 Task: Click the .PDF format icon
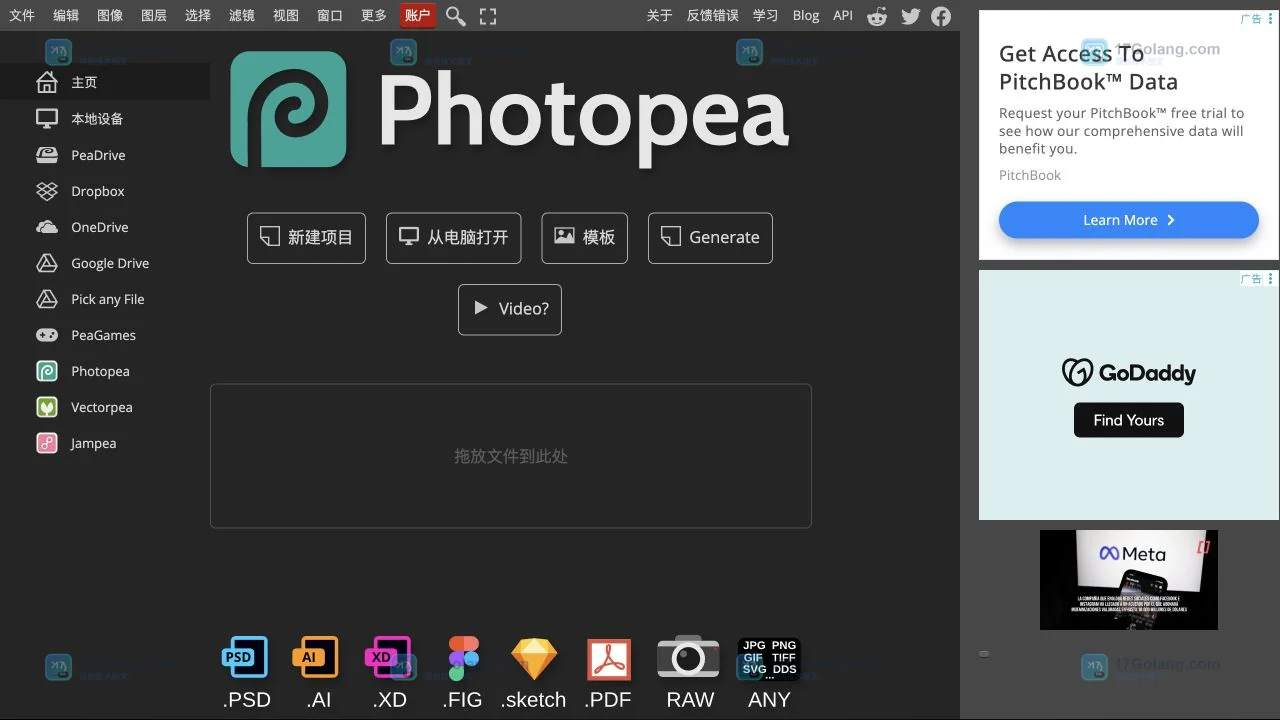(609, 659)
